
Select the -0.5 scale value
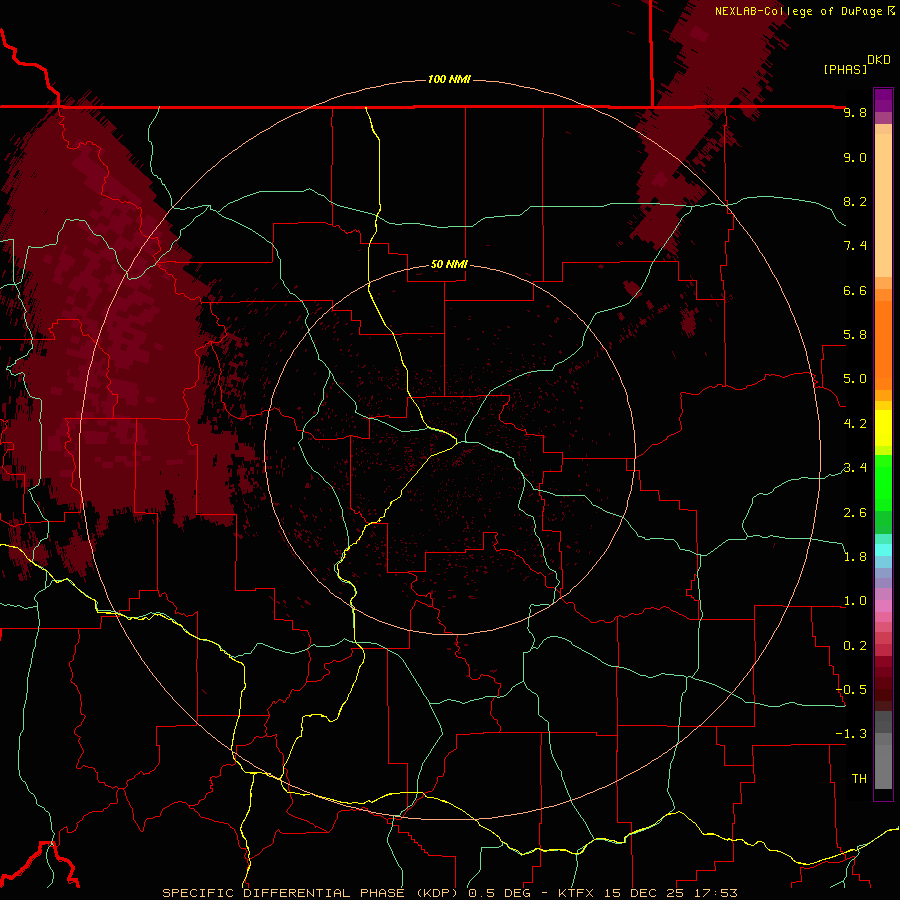pos(851,690)
